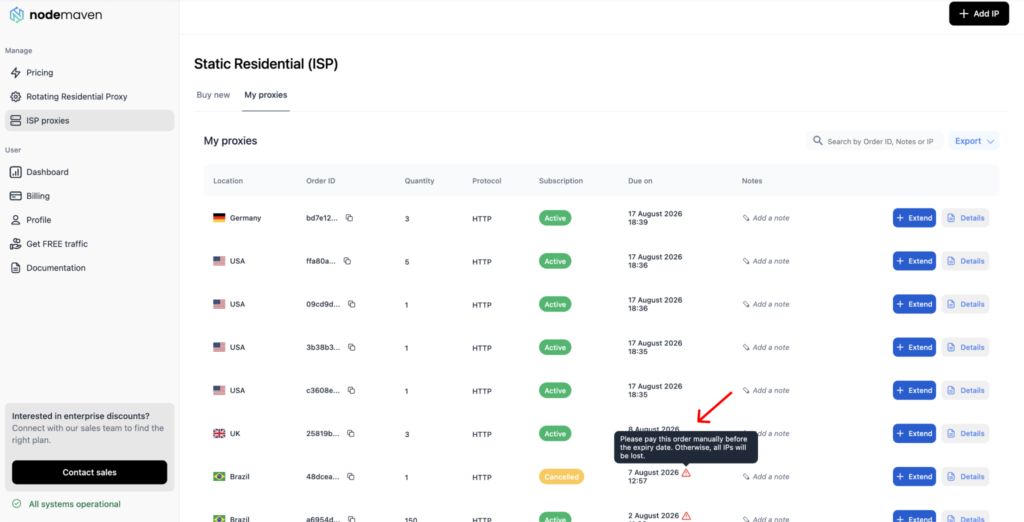Extend the USA 3b38b3 order
Screen dimensions: 1024x522
tap(914, 348)
